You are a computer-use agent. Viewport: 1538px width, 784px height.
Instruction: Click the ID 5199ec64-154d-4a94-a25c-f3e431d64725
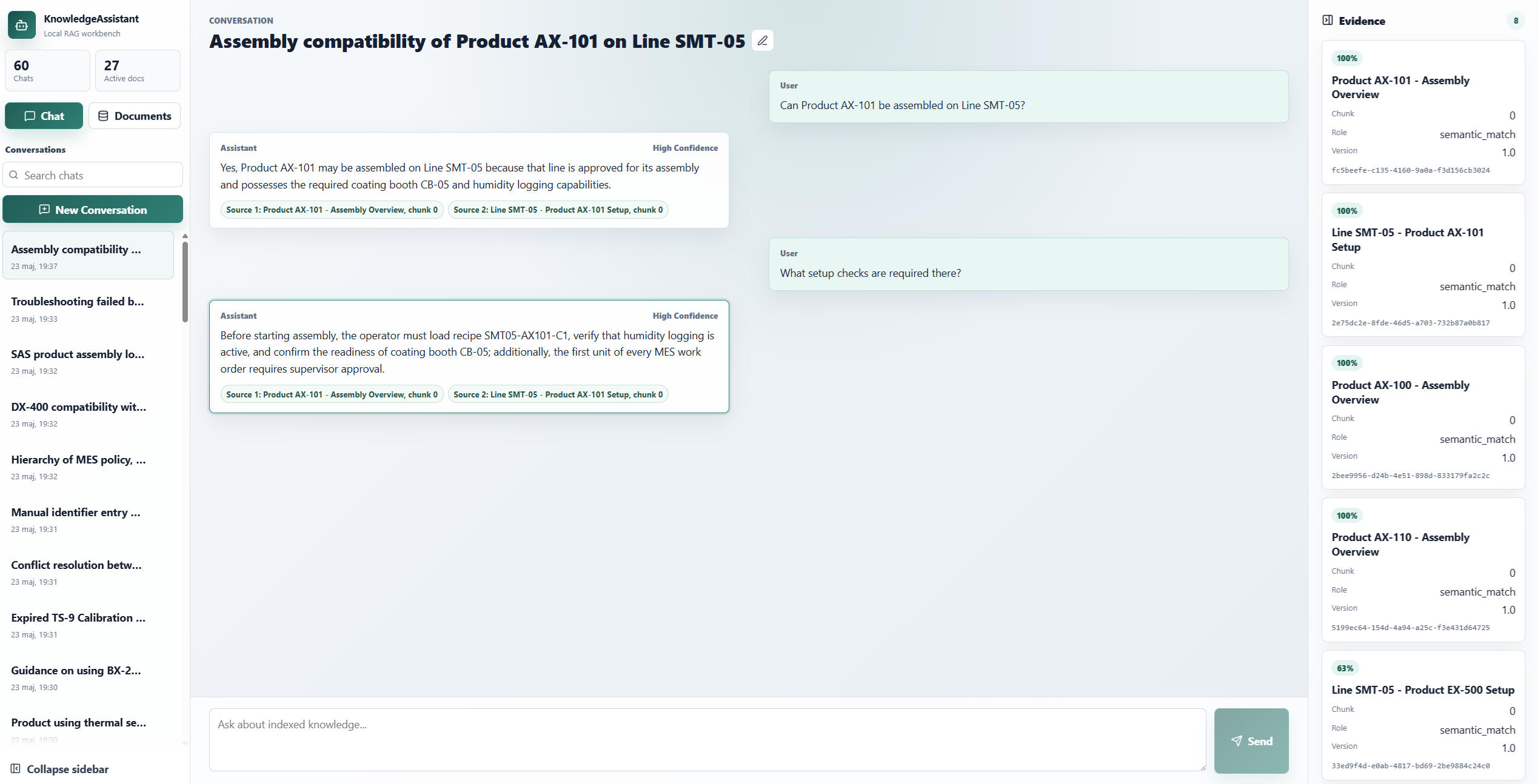click(1410, 628)
